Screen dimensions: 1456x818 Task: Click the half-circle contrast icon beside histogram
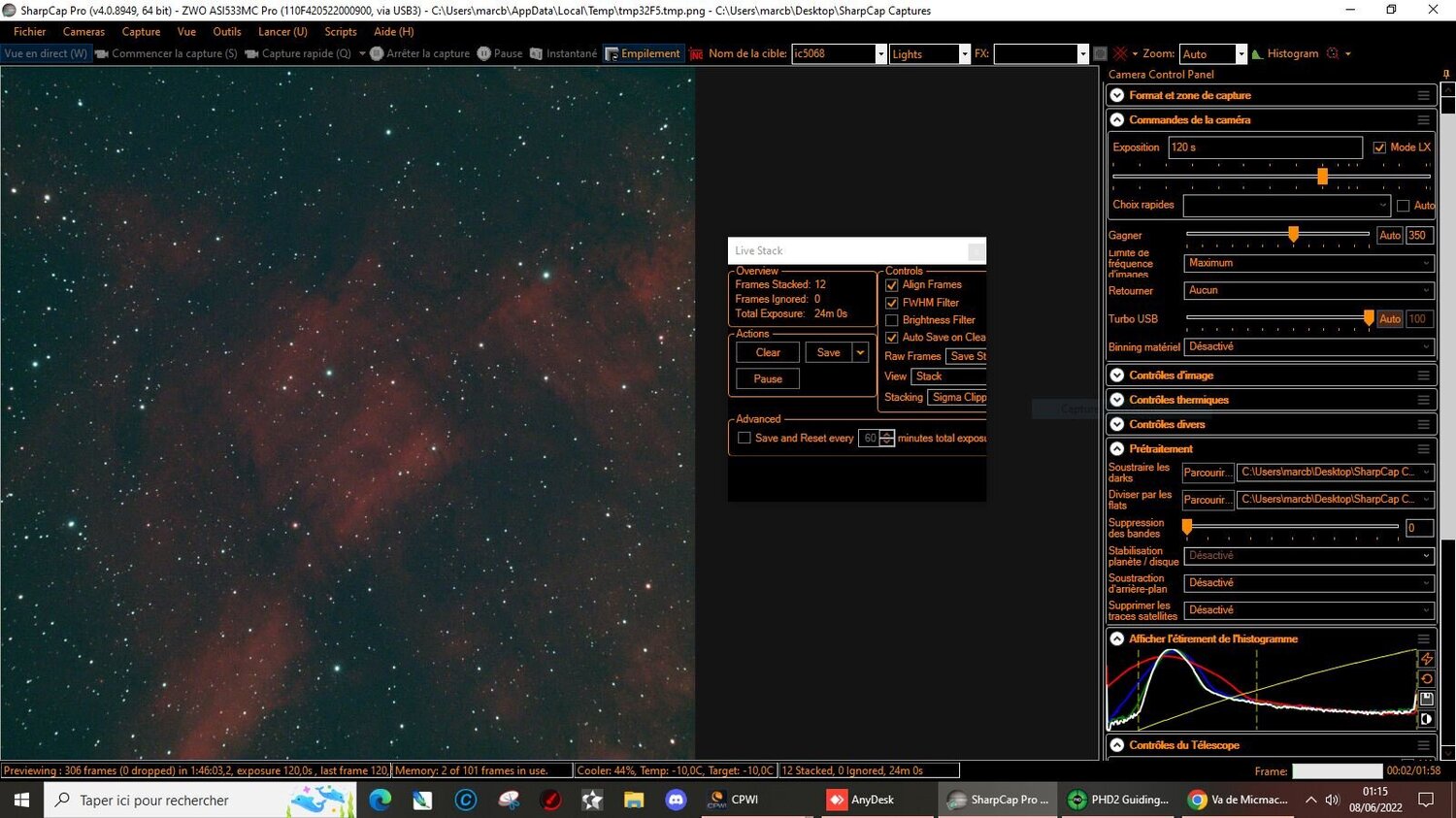[1427, 719]
